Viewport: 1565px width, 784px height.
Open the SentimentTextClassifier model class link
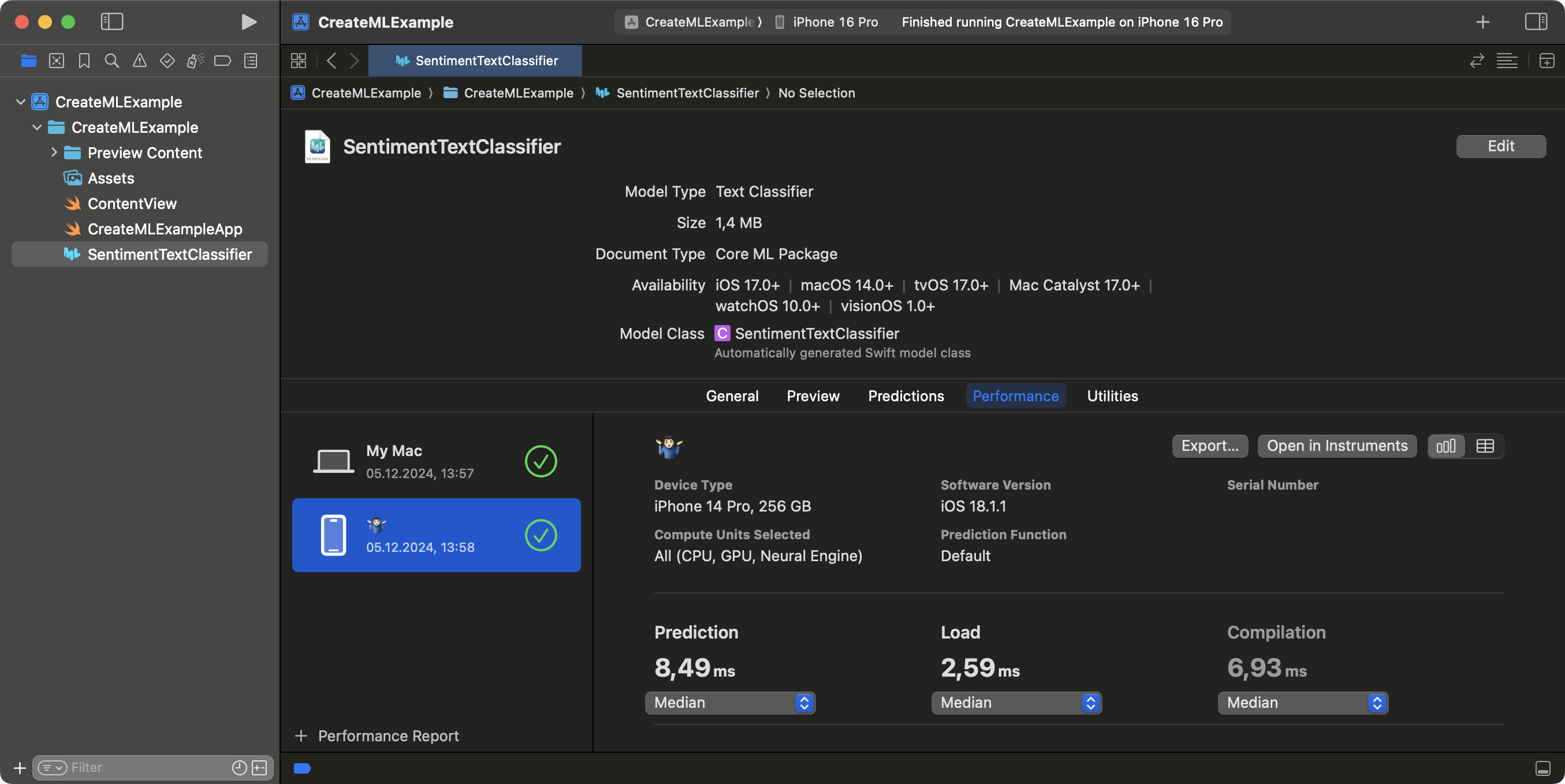(817, 333)
